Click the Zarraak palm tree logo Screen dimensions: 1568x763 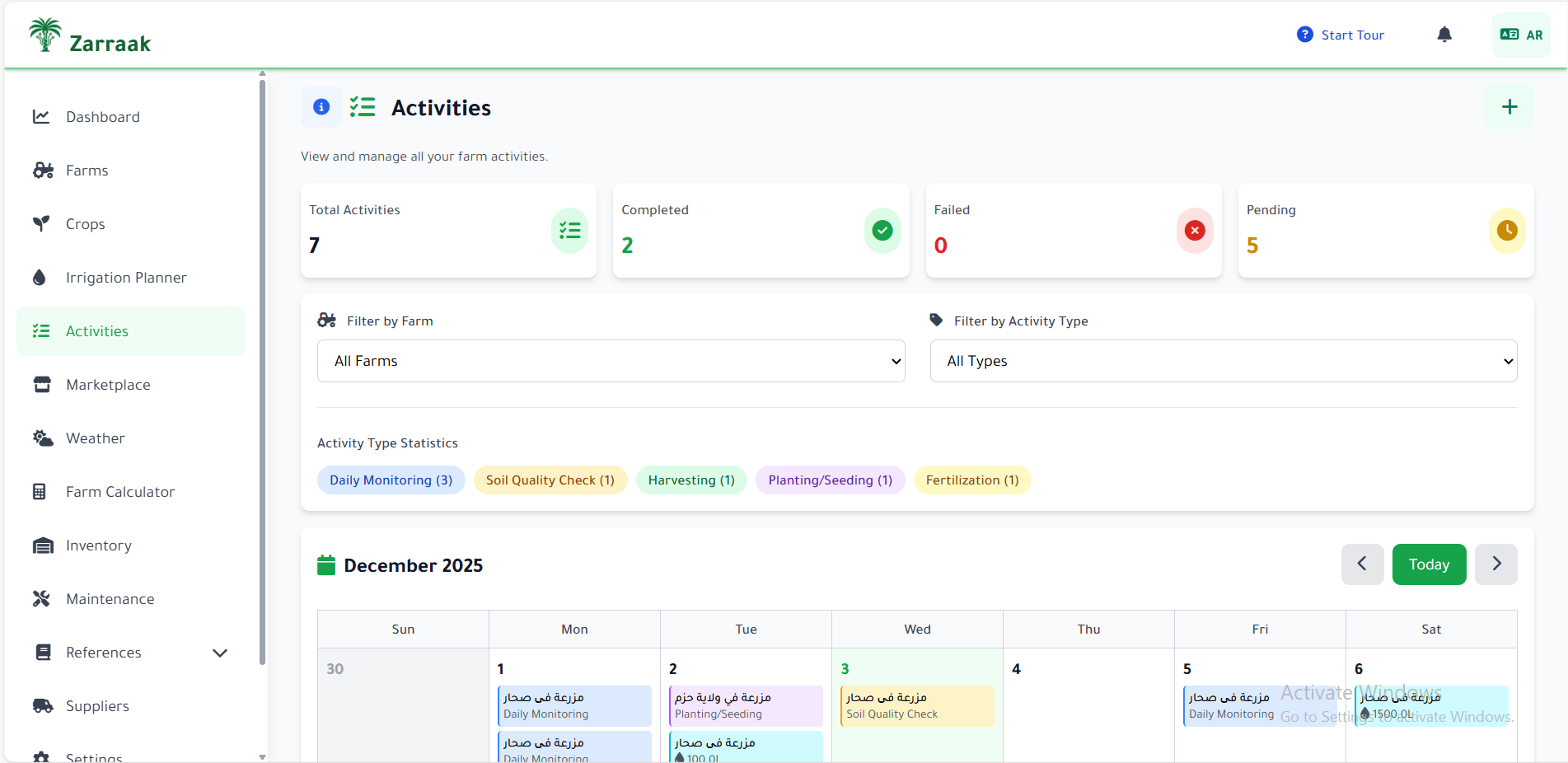tap(45, 35)
